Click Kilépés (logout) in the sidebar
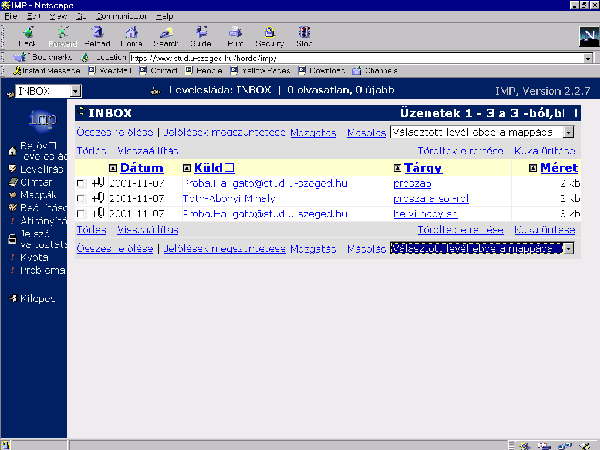Image resolution: width=600 pixels, height=450 pixels. point(36,298)
